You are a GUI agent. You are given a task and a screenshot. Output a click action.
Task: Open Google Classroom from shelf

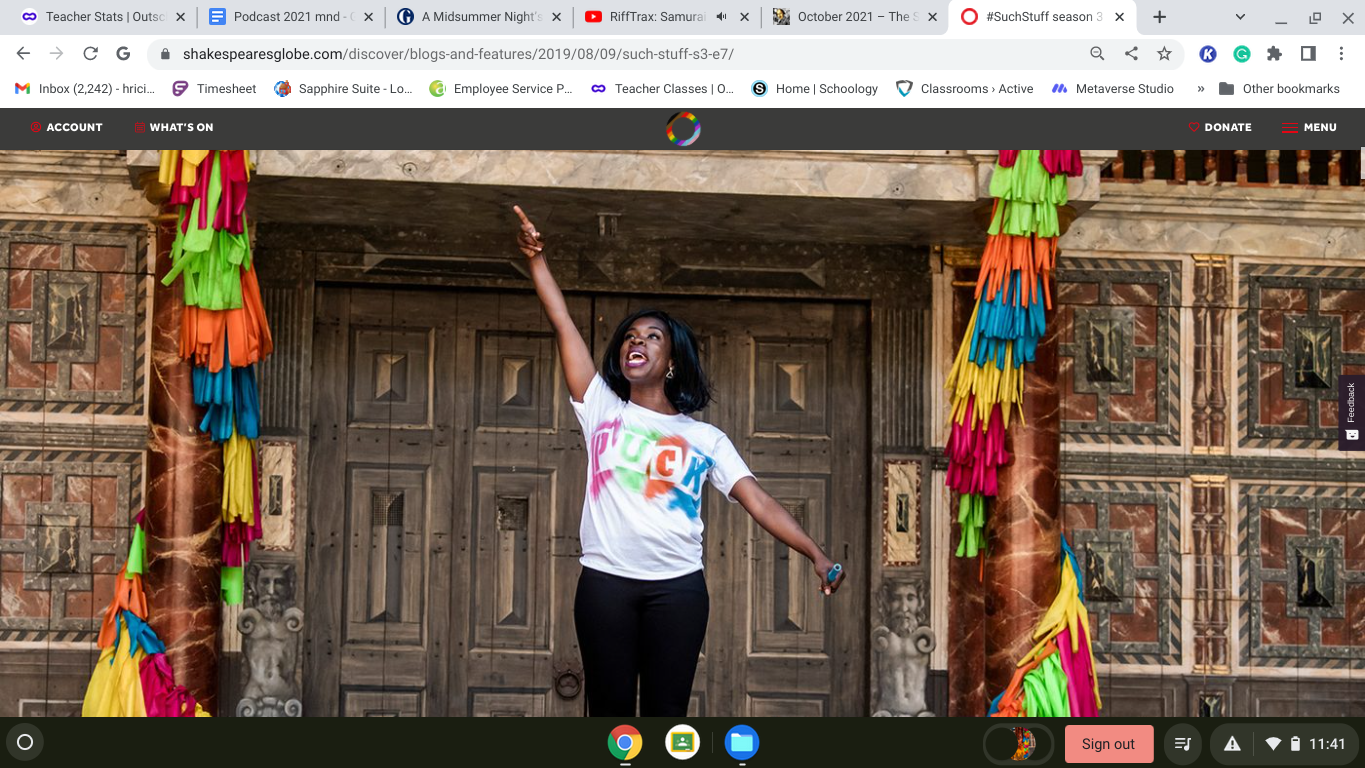tap(683, 742)
